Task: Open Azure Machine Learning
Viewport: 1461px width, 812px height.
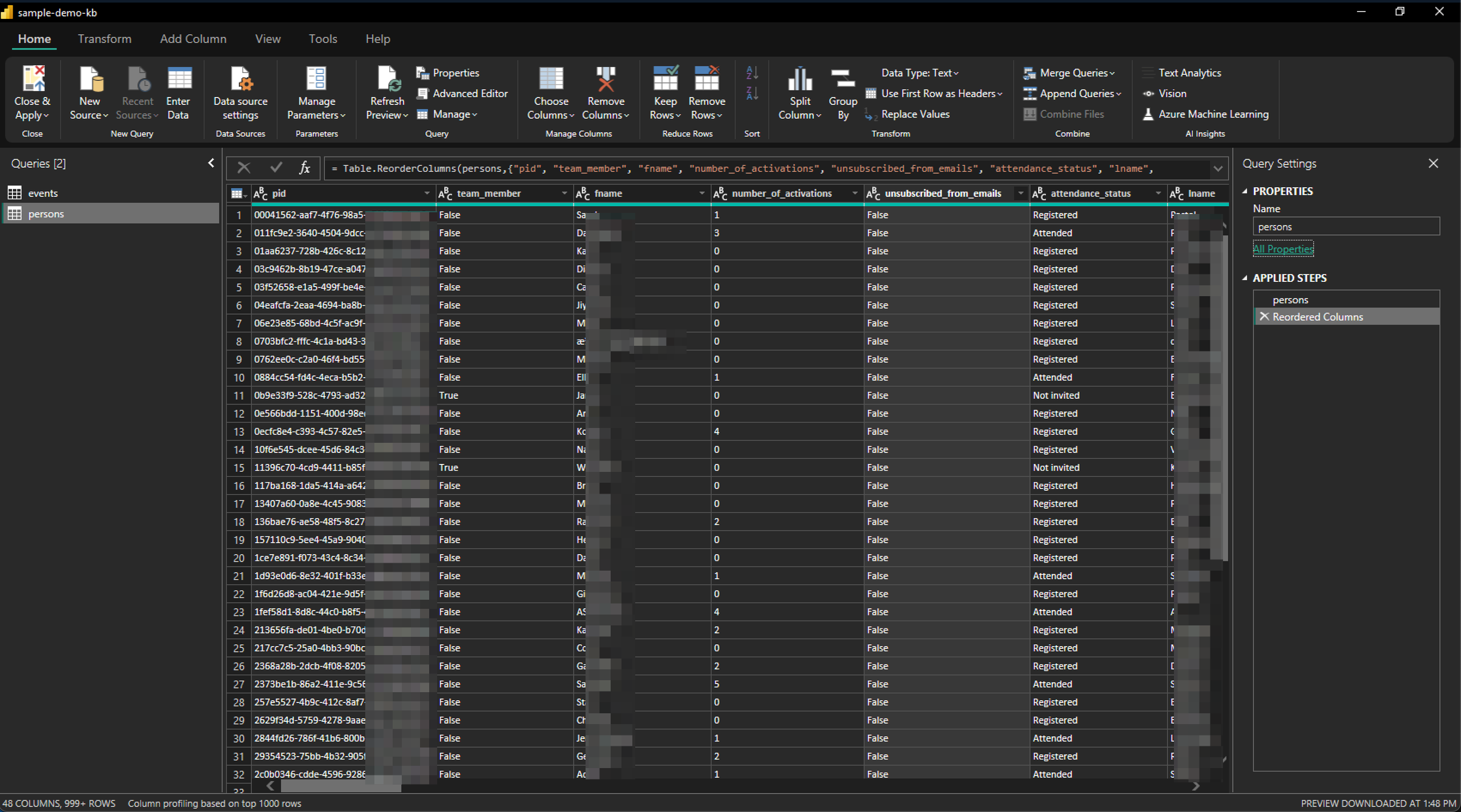Action: (1205, 114)
